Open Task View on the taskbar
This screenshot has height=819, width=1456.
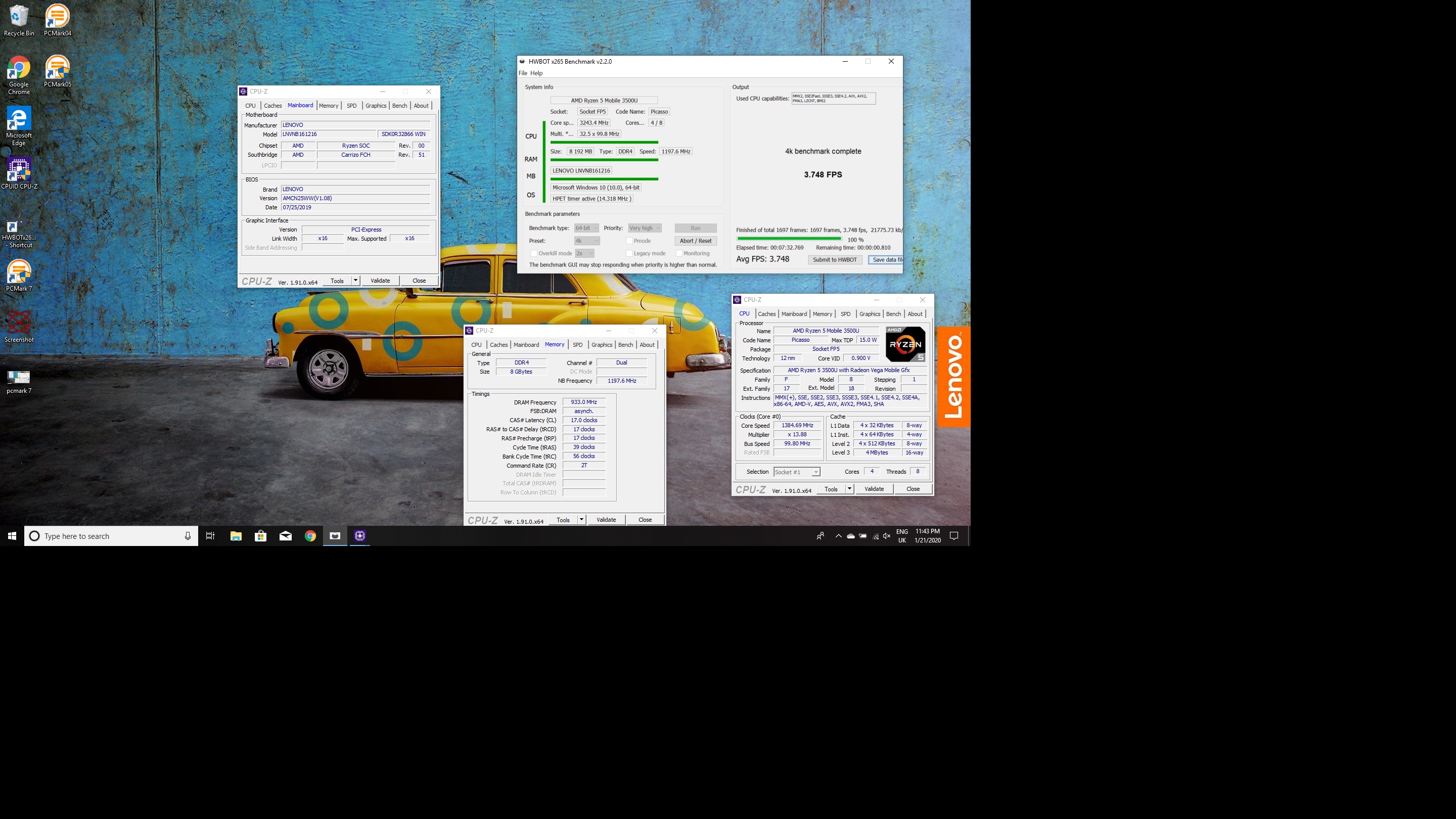(210, 536)
